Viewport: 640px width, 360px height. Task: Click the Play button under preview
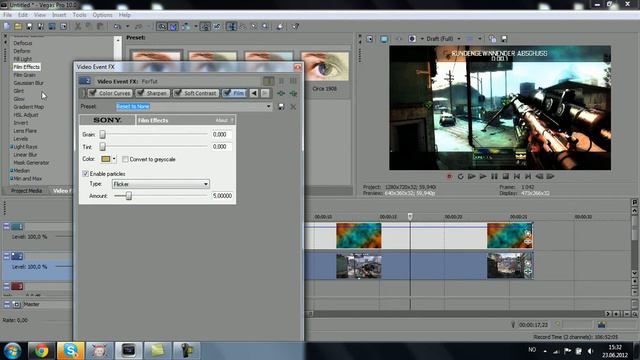(483, 176)
